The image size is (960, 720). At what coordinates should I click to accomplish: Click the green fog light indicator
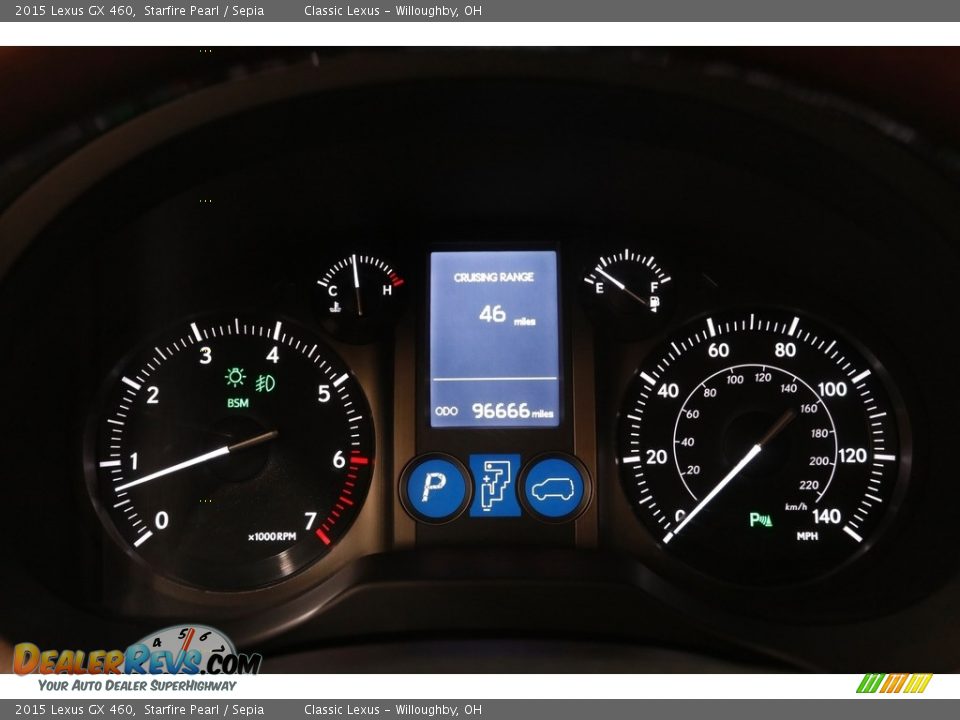(x=266, y=383)
